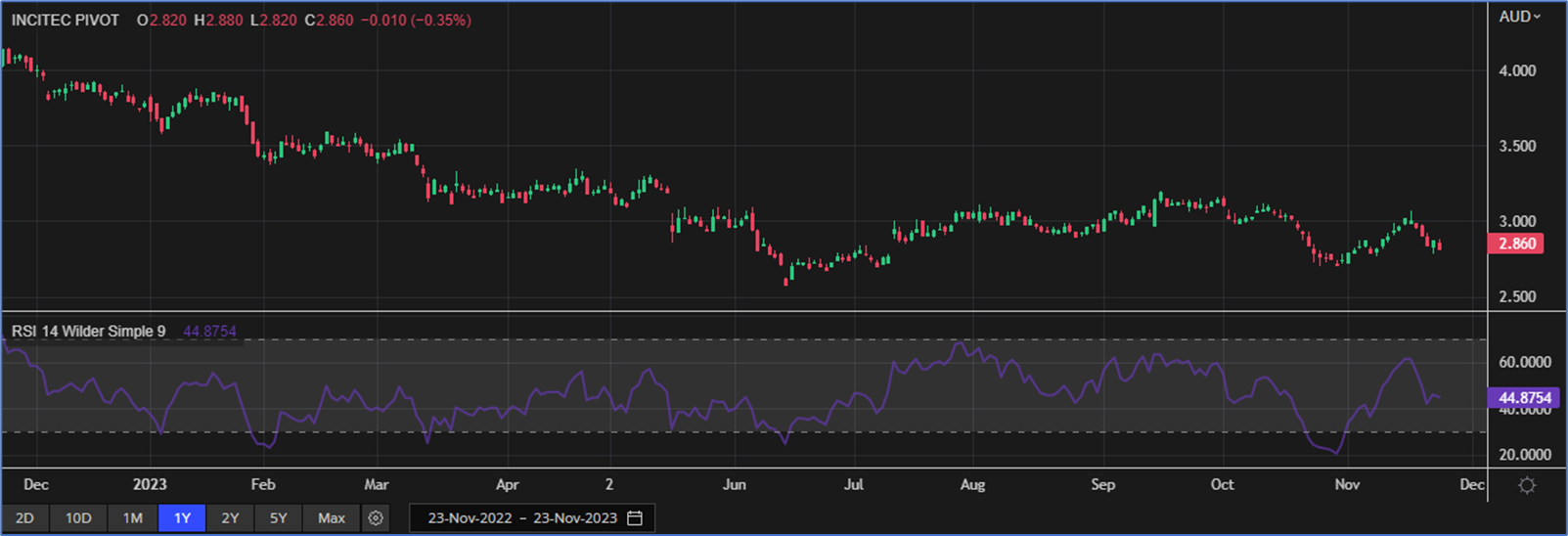Click the RSI value 44.8754 in the indicator legend
This screenshot has height=536, width=1568.
click(x=209, y=332)
